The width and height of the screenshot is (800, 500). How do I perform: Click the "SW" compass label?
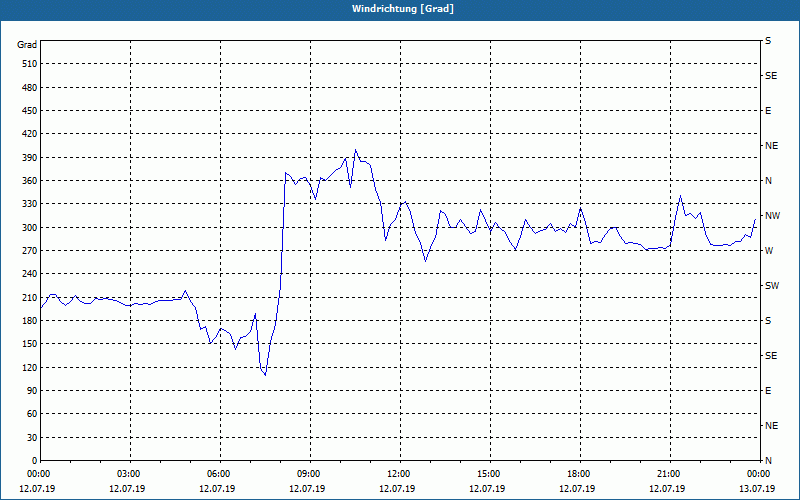point(772,286)
